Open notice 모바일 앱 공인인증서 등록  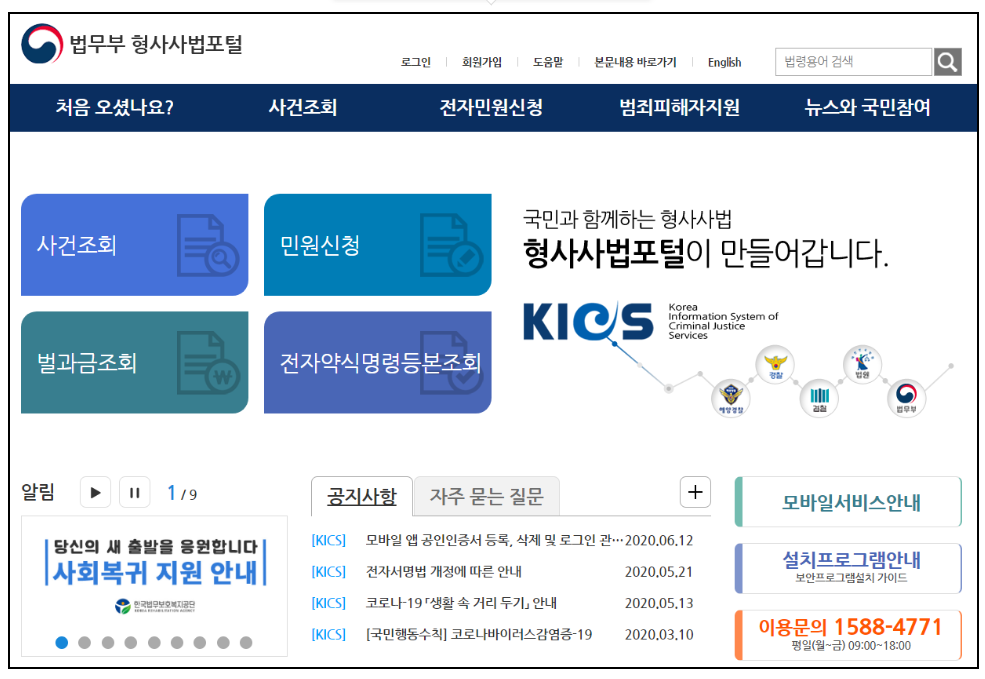494,540
